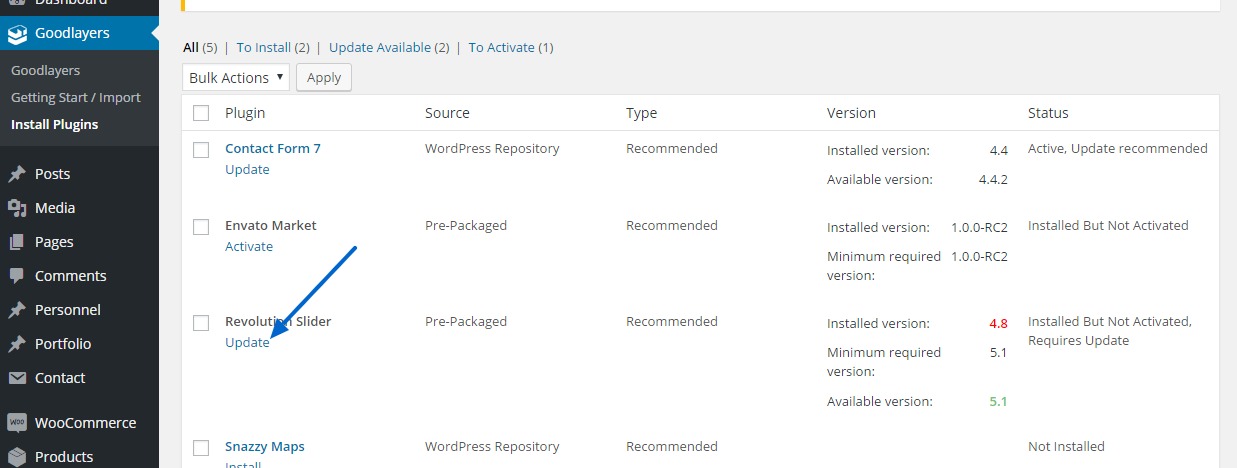Toggle the select-all checkbox in table header
The width and height of the screenshot is (1237, 468).
[x=201, y=113]
